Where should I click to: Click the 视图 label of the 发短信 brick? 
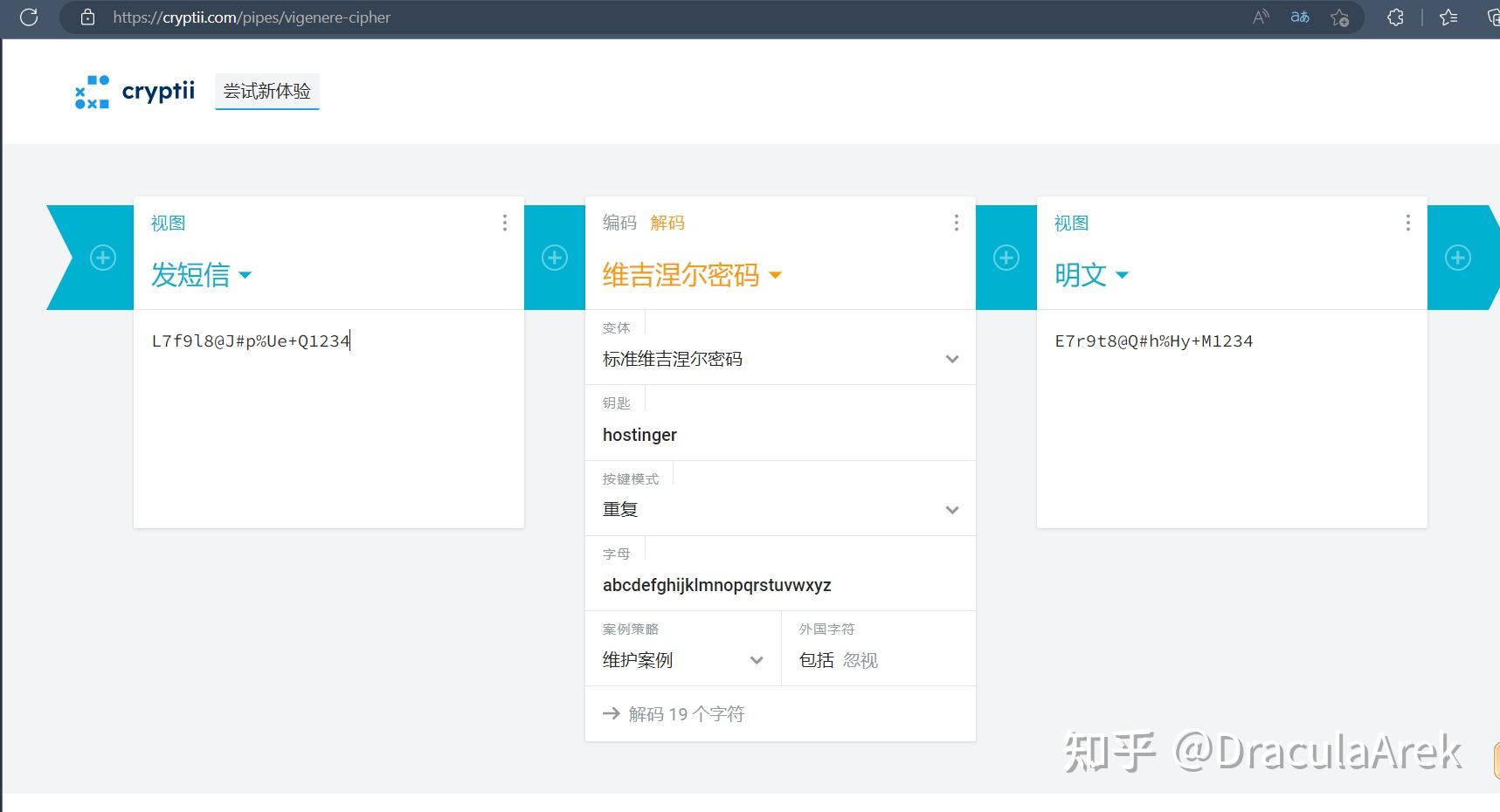(x=169, y=223)
